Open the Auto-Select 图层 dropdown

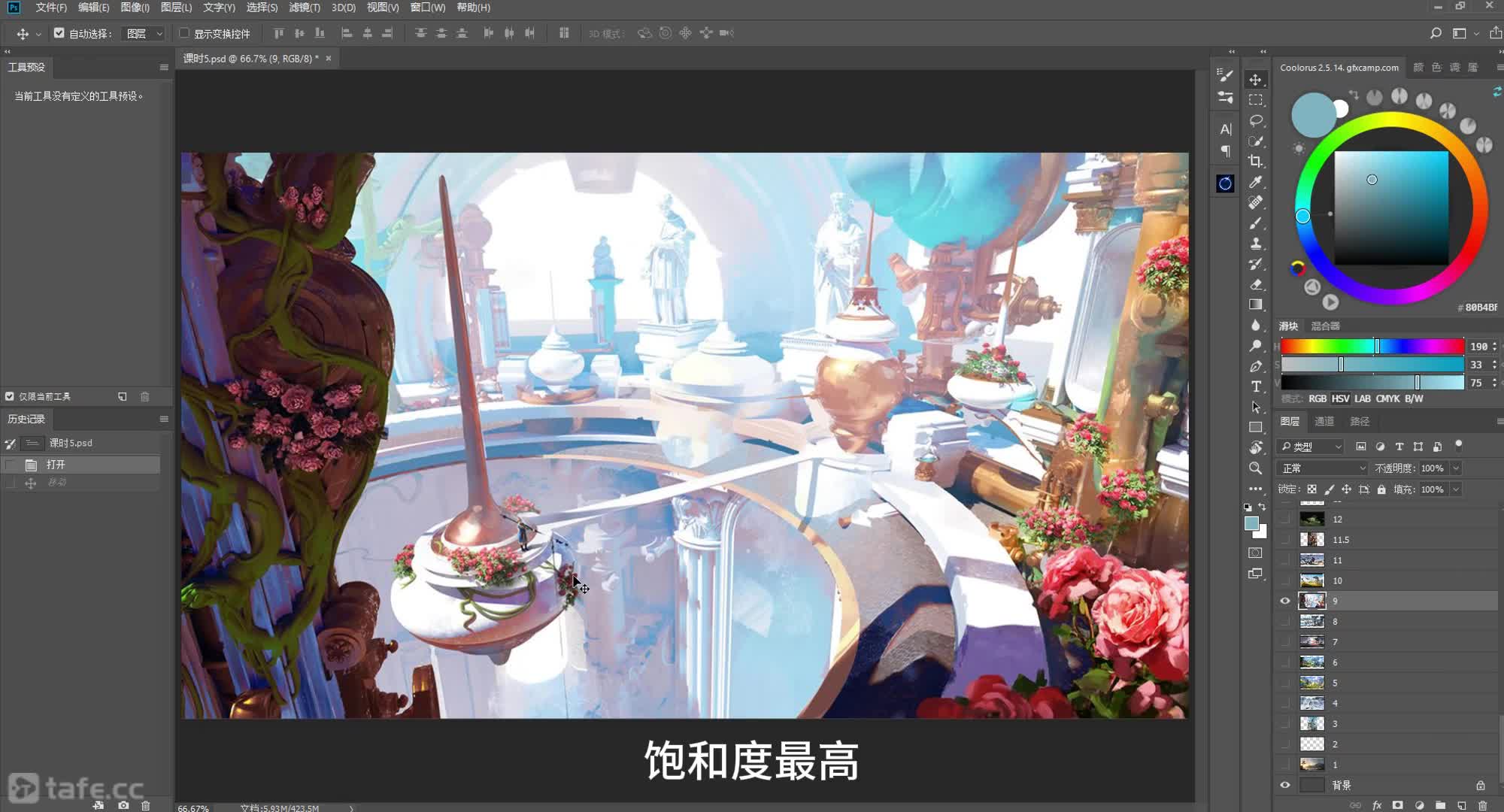[x=143, y=33]
